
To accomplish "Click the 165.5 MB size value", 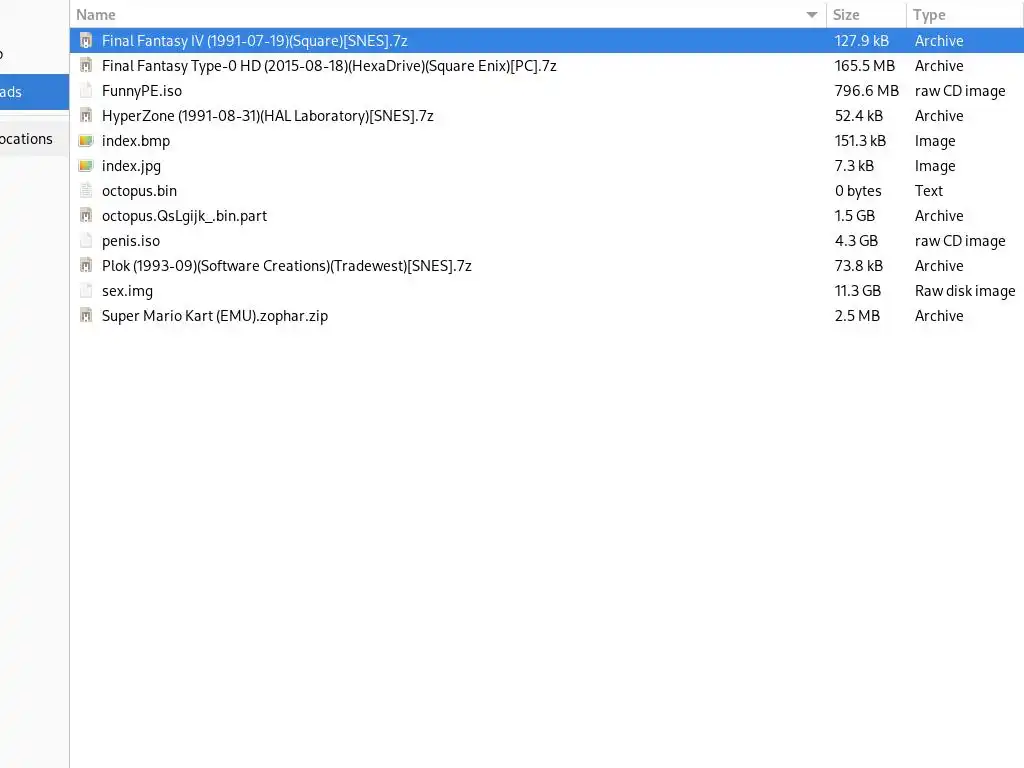I will pos(865,65).
